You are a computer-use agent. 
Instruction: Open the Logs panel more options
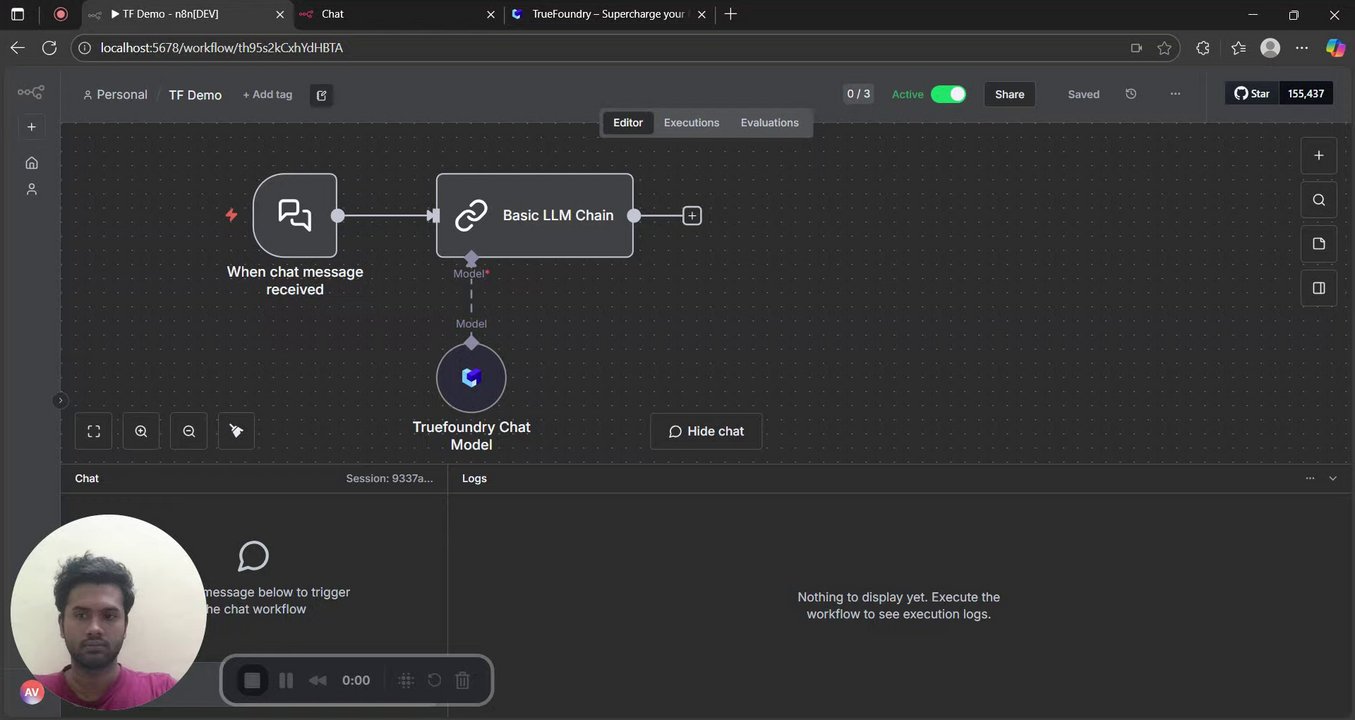[x=1310, y=478]
